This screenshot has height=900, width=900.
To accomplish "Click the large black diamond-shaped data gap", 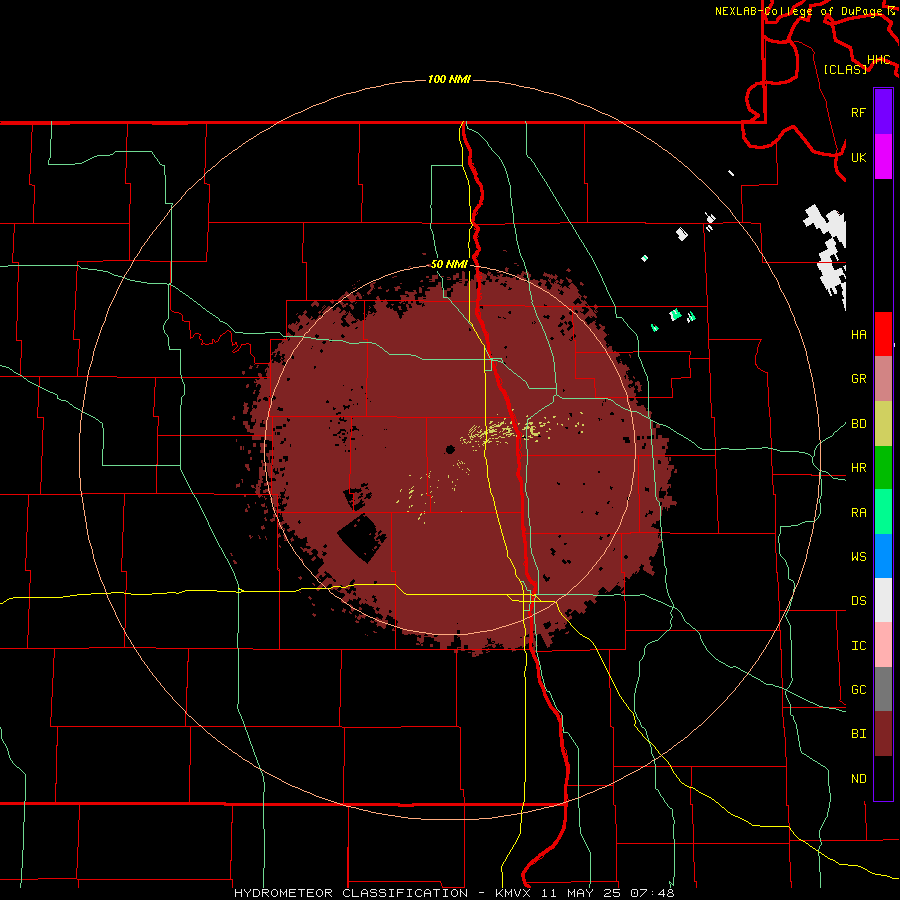I will (x=362, y=538).
